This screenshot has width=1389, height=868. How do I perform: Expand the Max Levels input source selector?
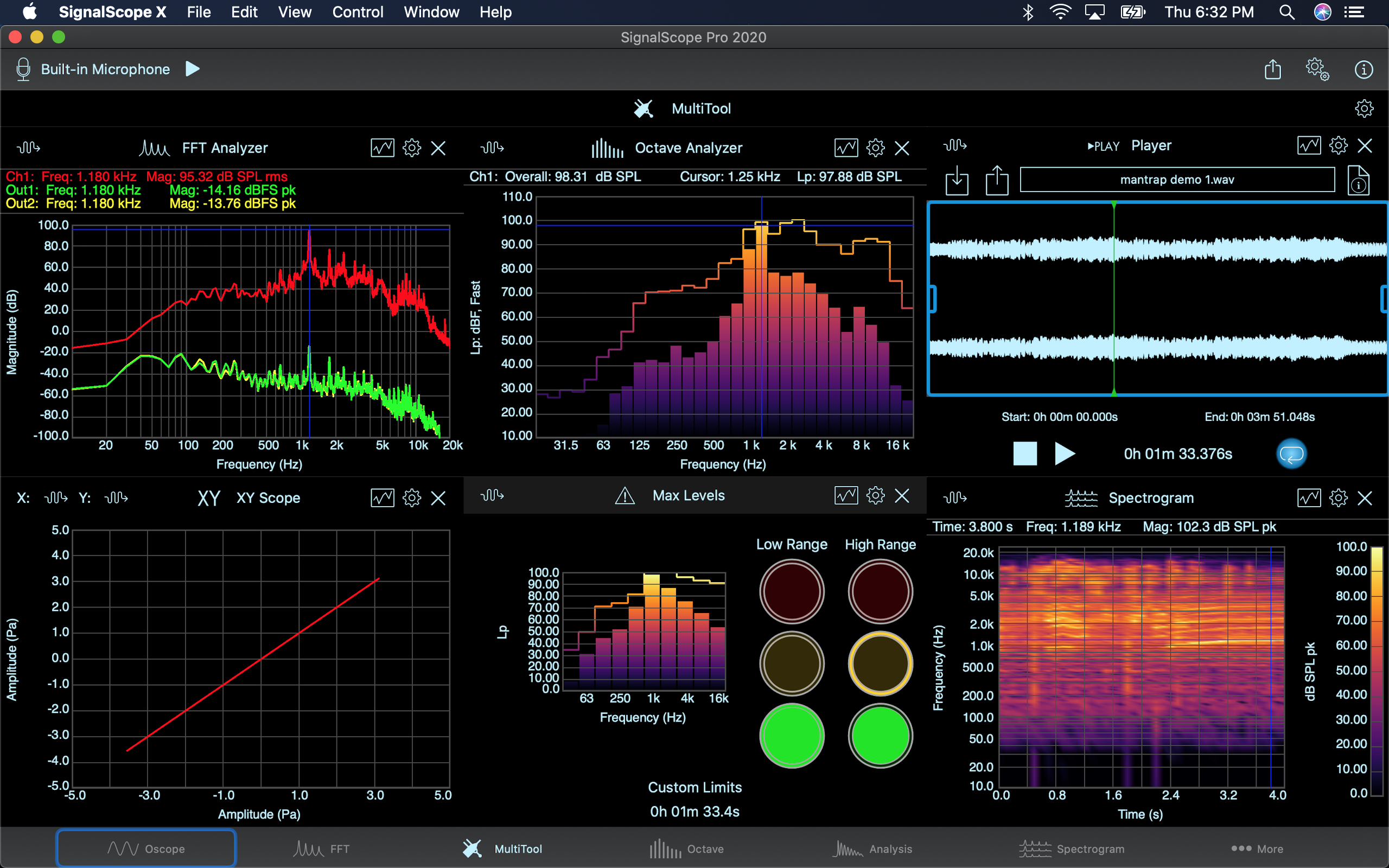coord(492,495)
